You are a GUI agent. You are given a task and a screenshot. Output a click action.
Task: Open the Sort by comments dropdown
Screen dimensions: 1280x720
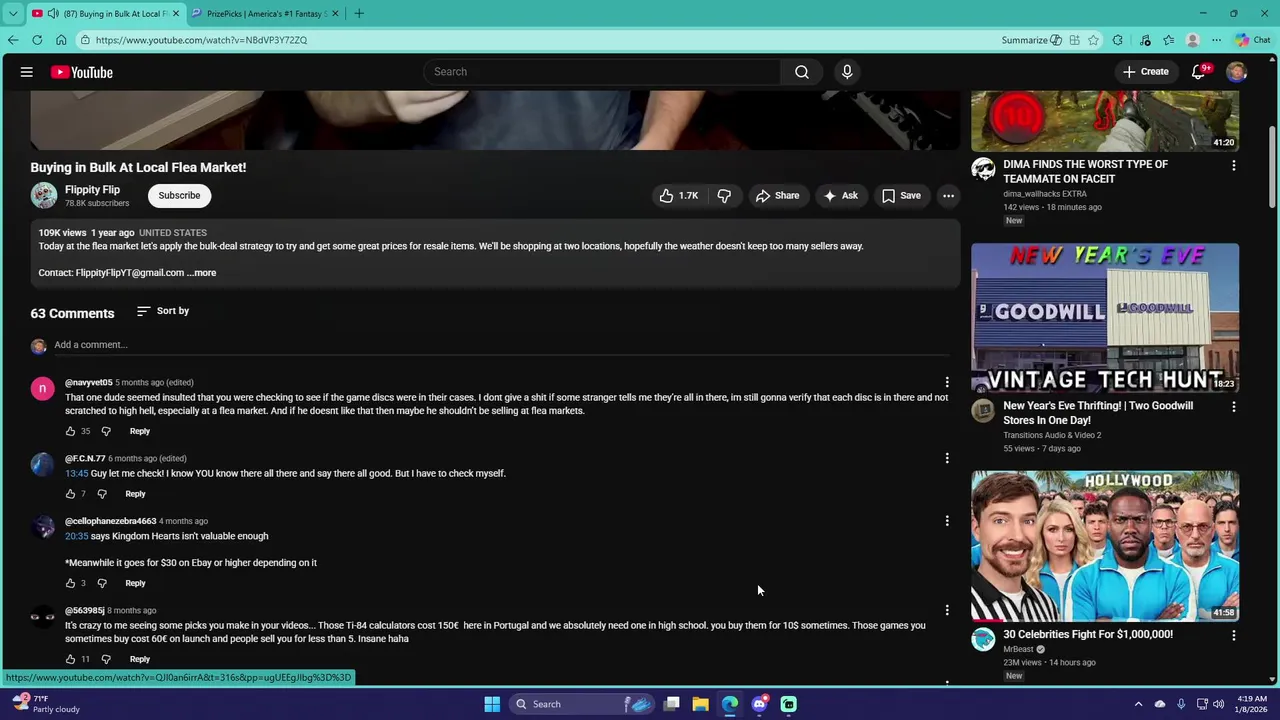(x=163, y=311)
